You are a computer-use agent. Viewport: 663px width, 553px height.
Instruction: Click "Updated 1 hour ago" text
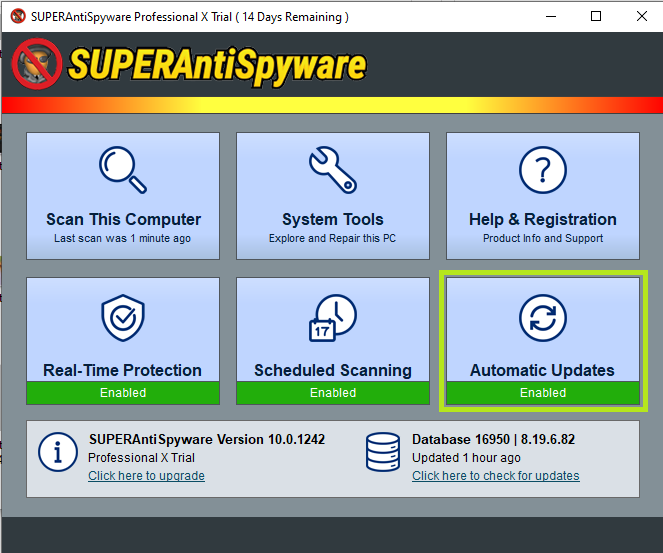tap(466, 458)
